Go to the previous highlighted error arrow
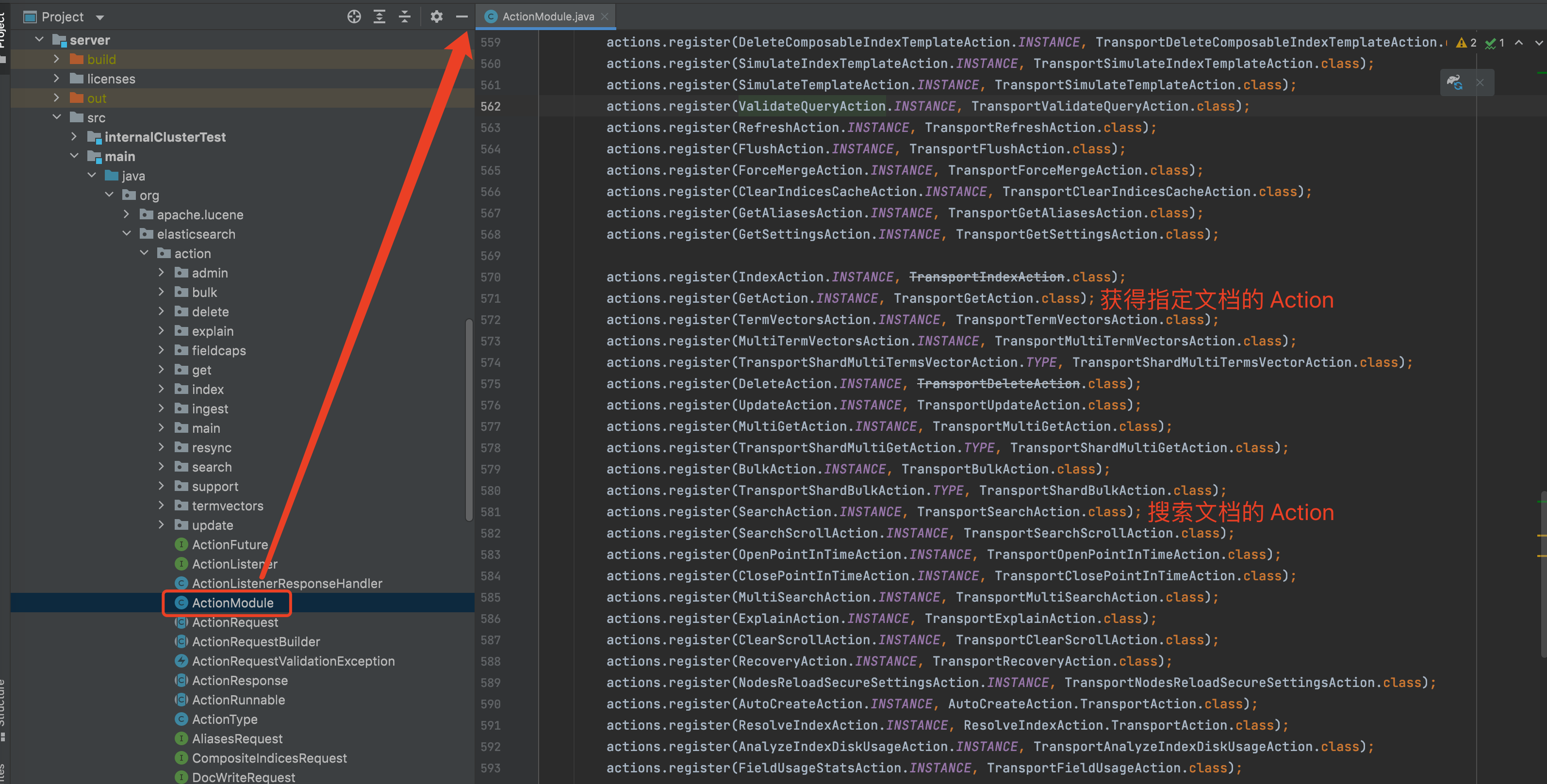 (x=1519, y=43)
